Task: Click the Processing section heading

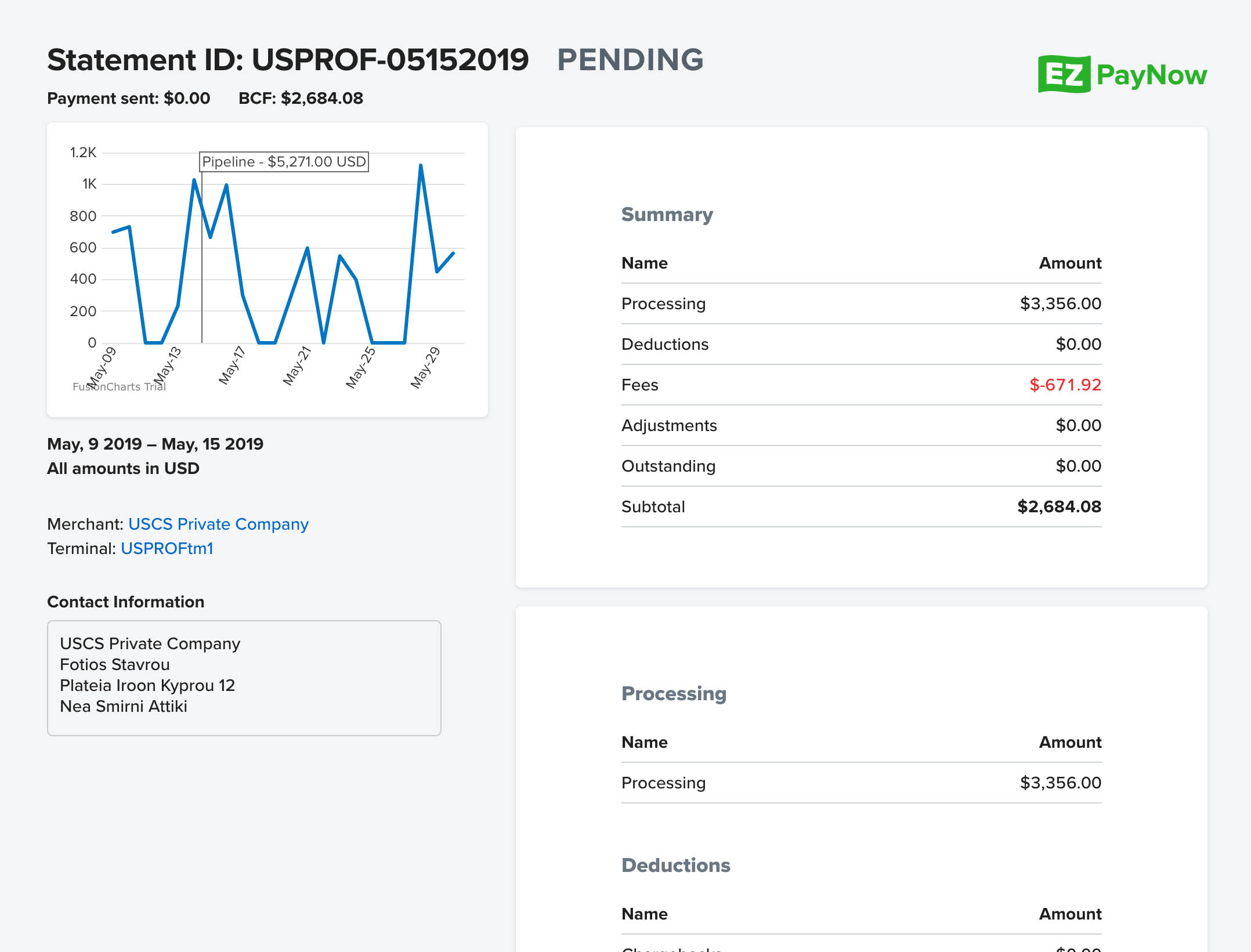Action: [x=674, y=694]
